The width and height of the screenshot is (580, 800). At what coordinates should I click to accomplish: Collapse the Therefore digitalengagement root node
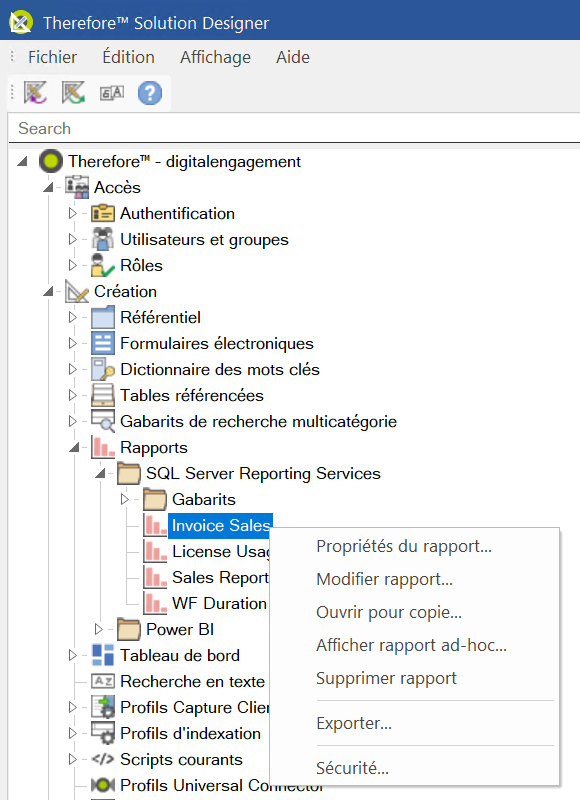(22, 162)
